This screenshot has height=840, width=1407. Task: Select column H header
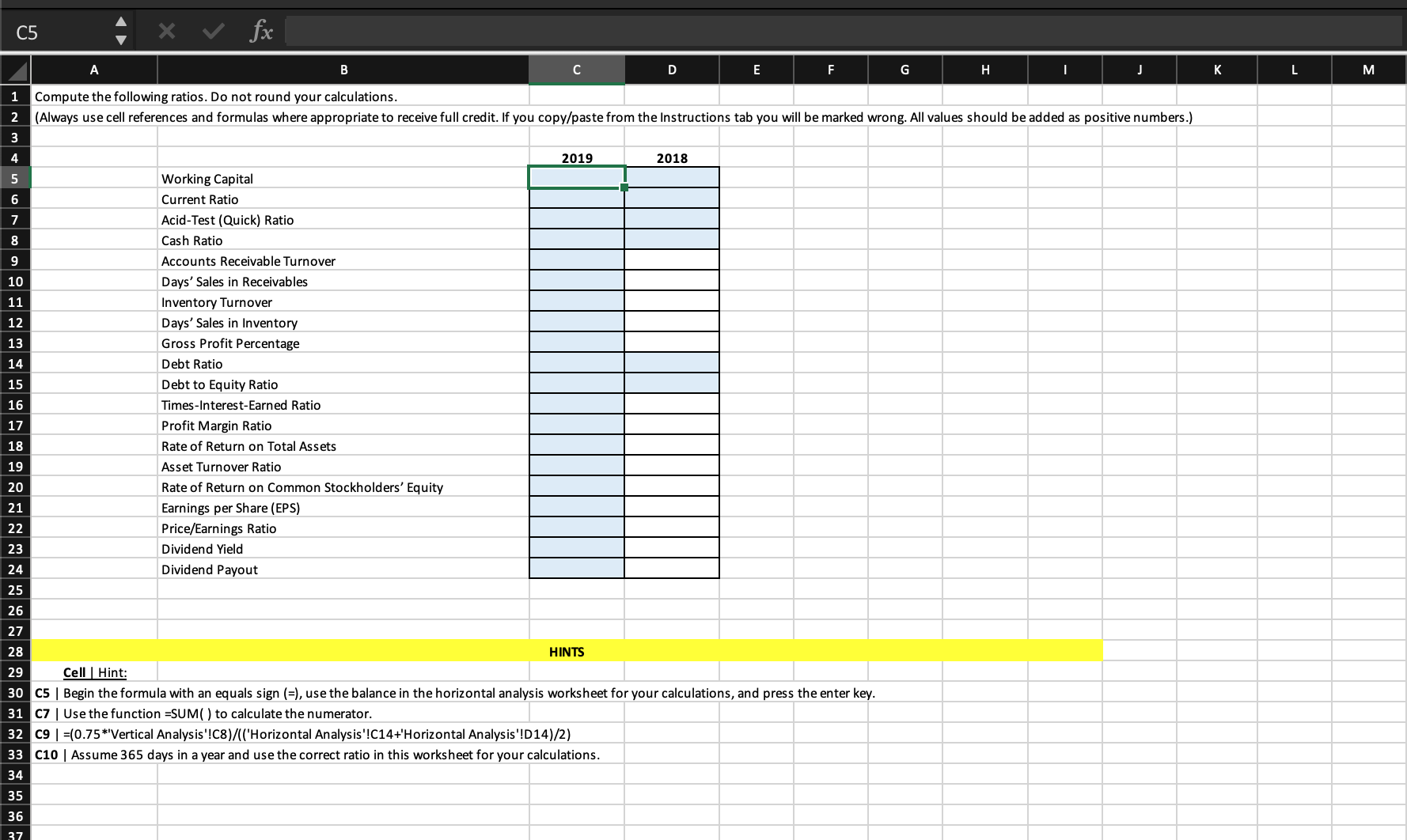pyautogui.click(x=985, y=70)
